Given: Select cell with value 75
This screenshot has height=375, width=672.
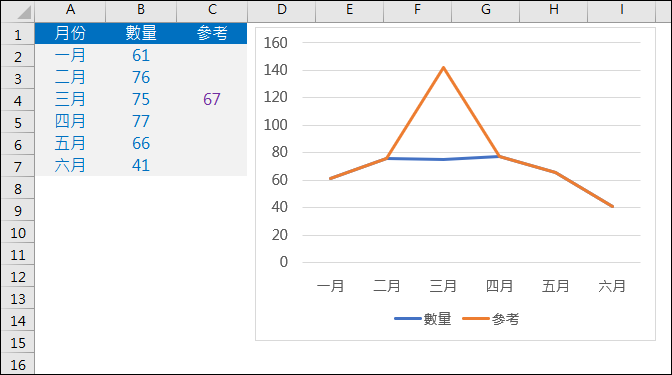Looking at the screenshot, I should [x=141, y=99].
